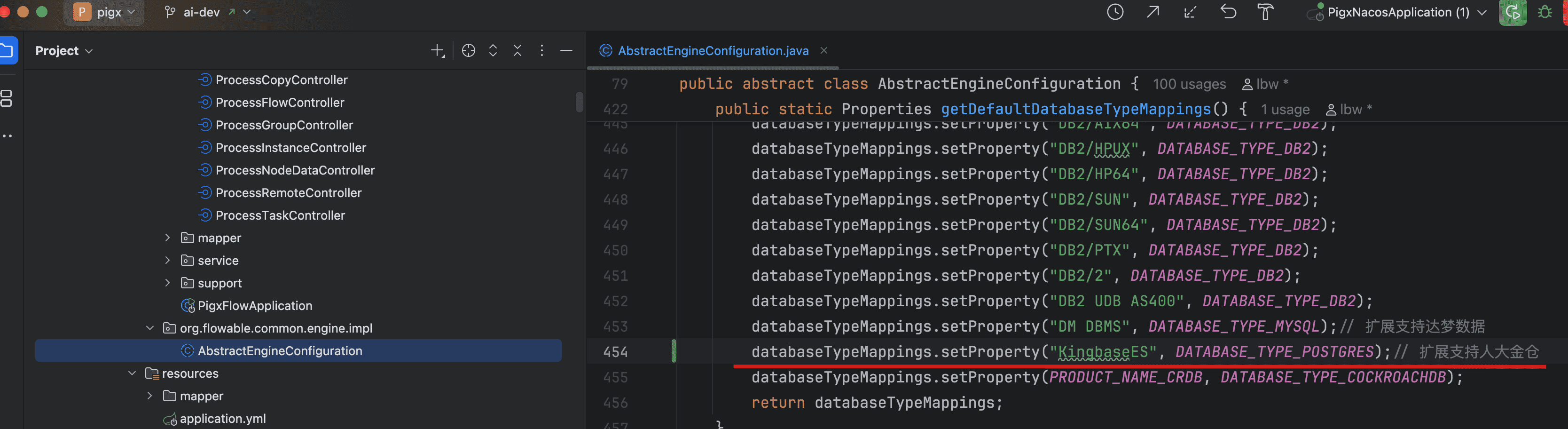Screen dimensions: 1568x429
Task: Click the Rollback undo arrow icon
Action: [x=1228, y=12]
